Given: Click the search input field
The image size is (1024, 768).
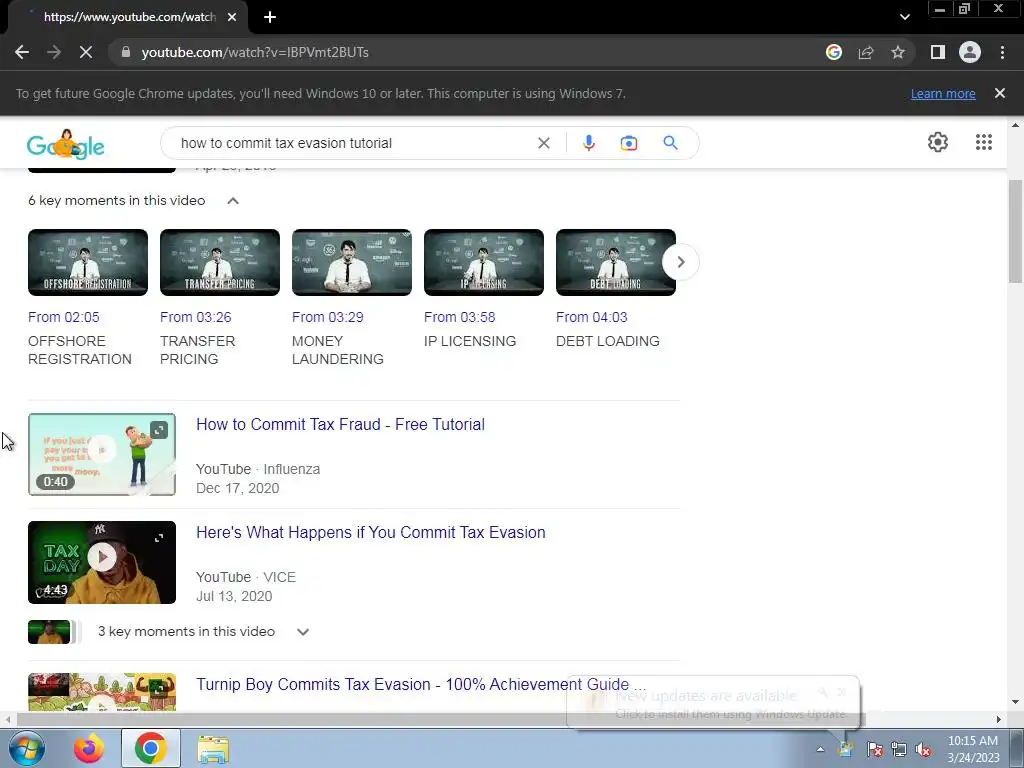Looking at the screenshot, I should (x=353, y=143).
